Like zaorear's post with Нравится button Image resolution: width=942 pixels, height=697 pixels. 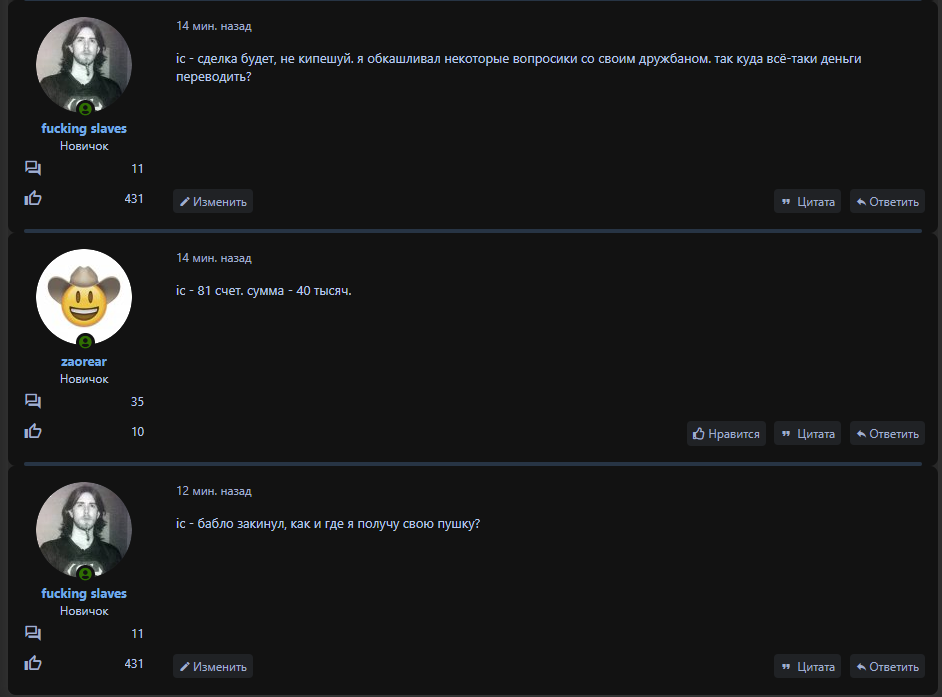[726, 434]
